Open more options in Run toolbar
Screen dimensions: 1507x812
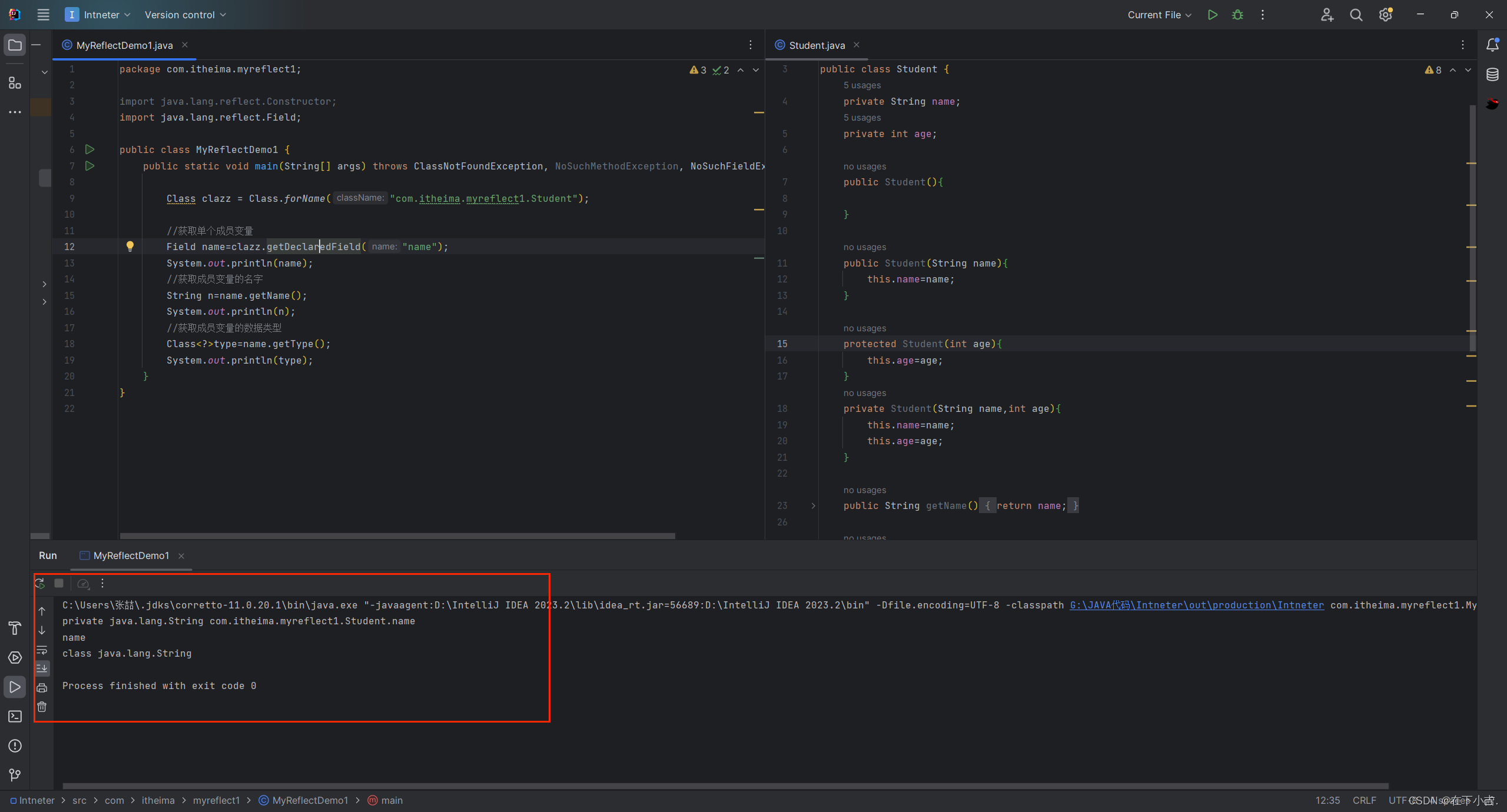pos(102,583)
